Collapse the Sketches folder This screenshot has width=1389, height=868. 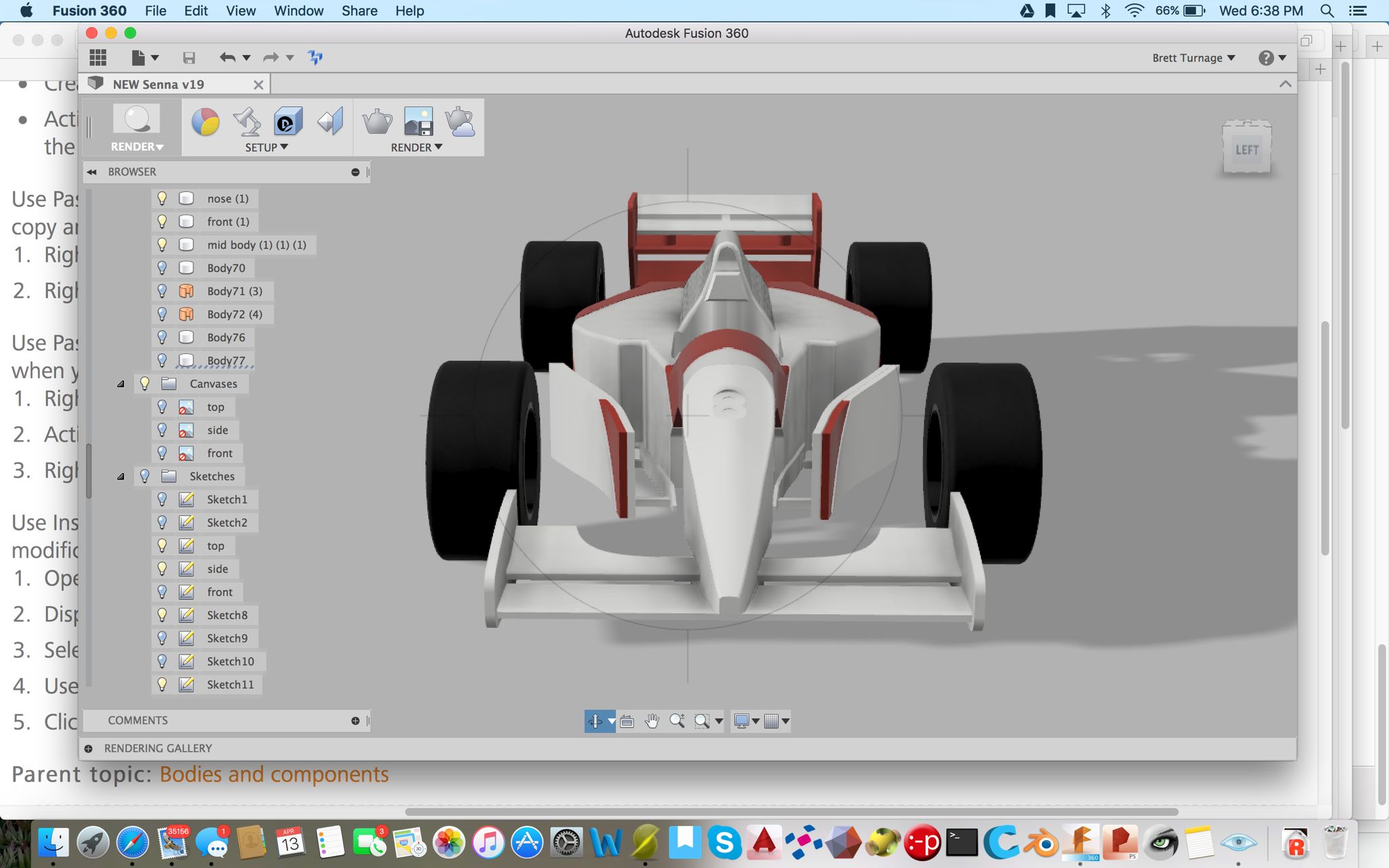pyautogui.click(x=121, y=477)
